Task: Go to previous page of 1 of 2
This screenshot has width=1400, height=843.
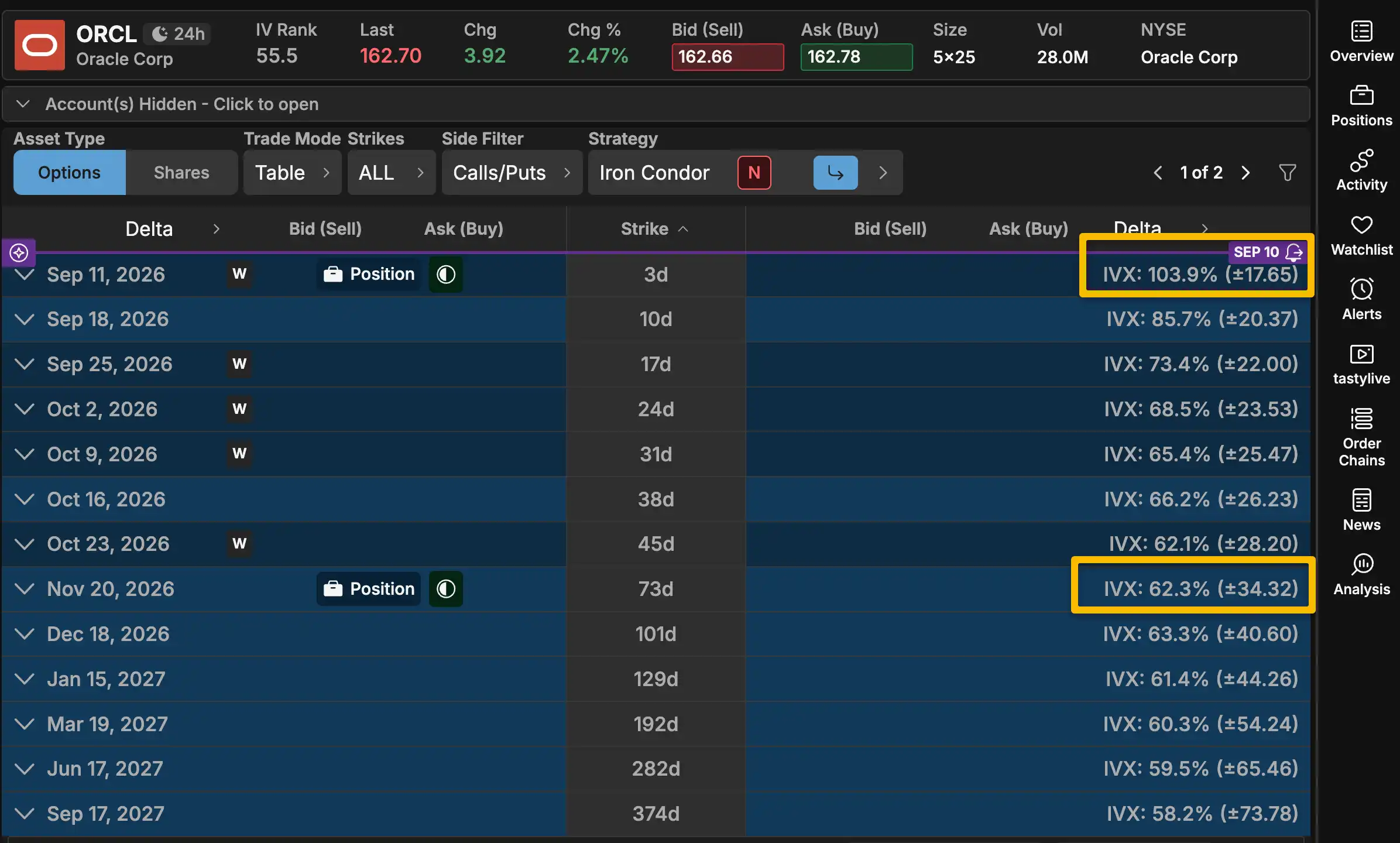Action: [x=1158, y=173]
